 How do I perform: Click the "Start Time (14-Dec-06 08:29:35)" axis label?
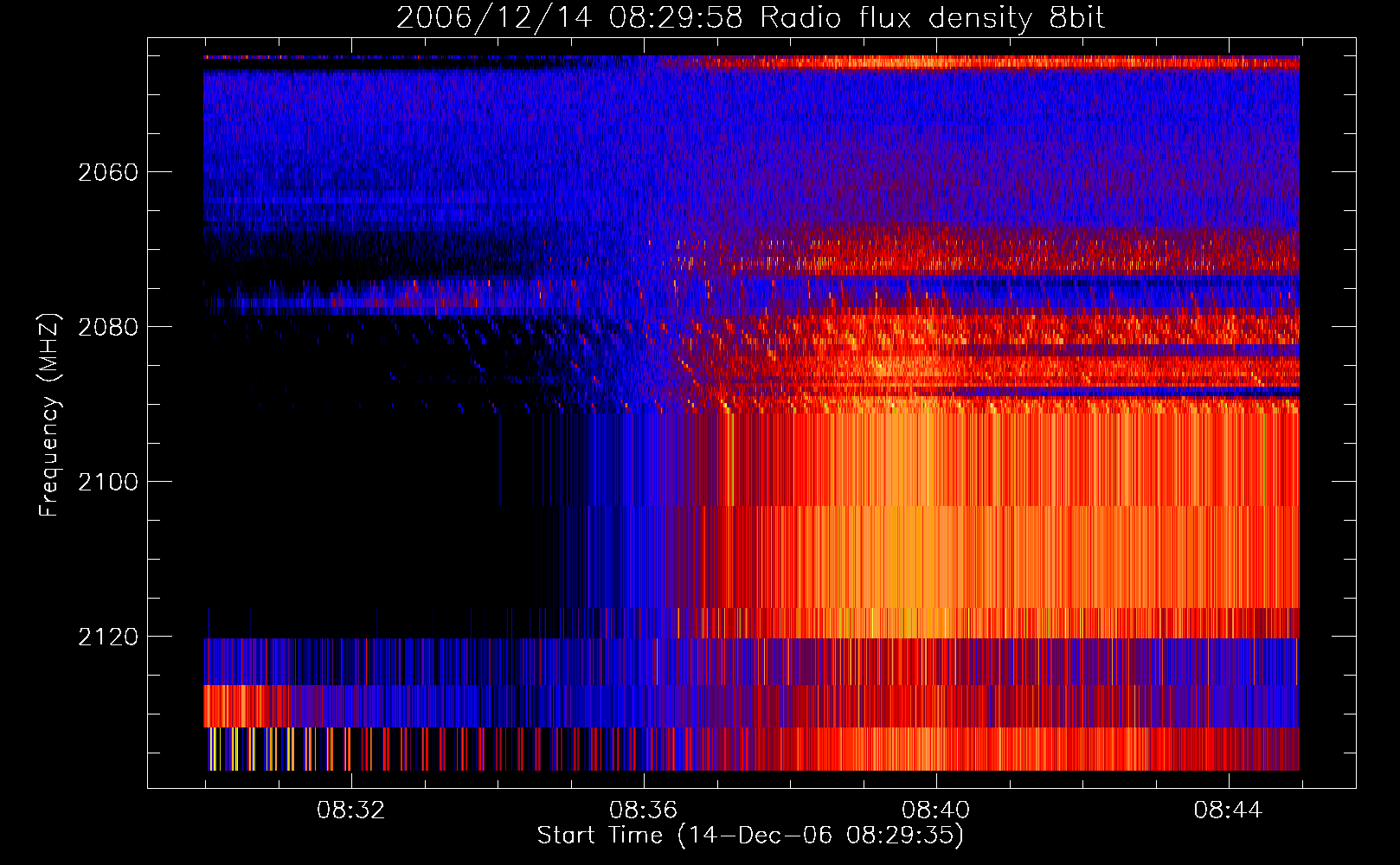(x=750, y=836)
